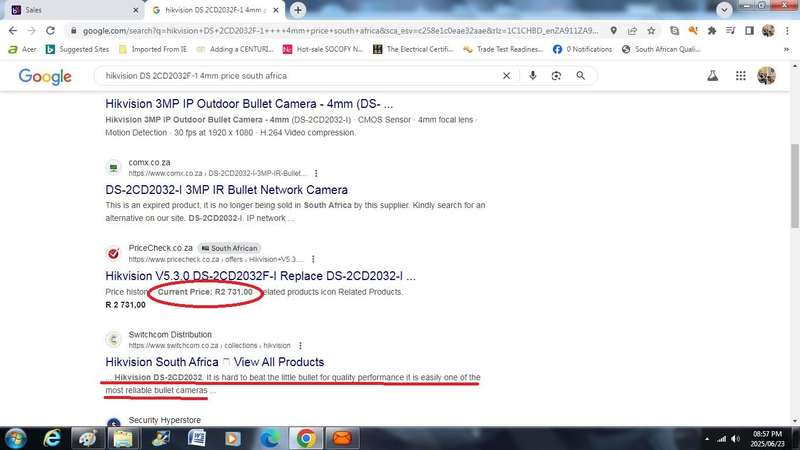Viewport: 800px width, 450px height.
Task: Select the hikvision search results tab
Action: 214,10
